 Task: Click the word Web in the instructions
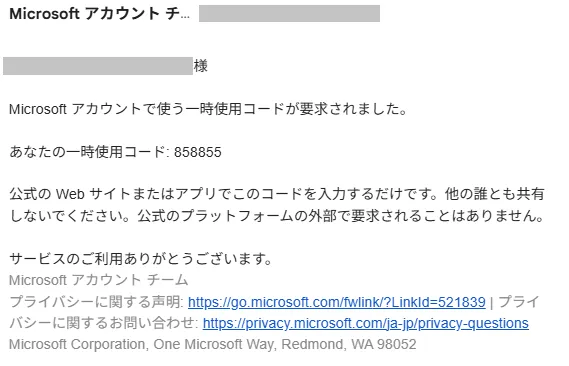[x=70, y=194]
